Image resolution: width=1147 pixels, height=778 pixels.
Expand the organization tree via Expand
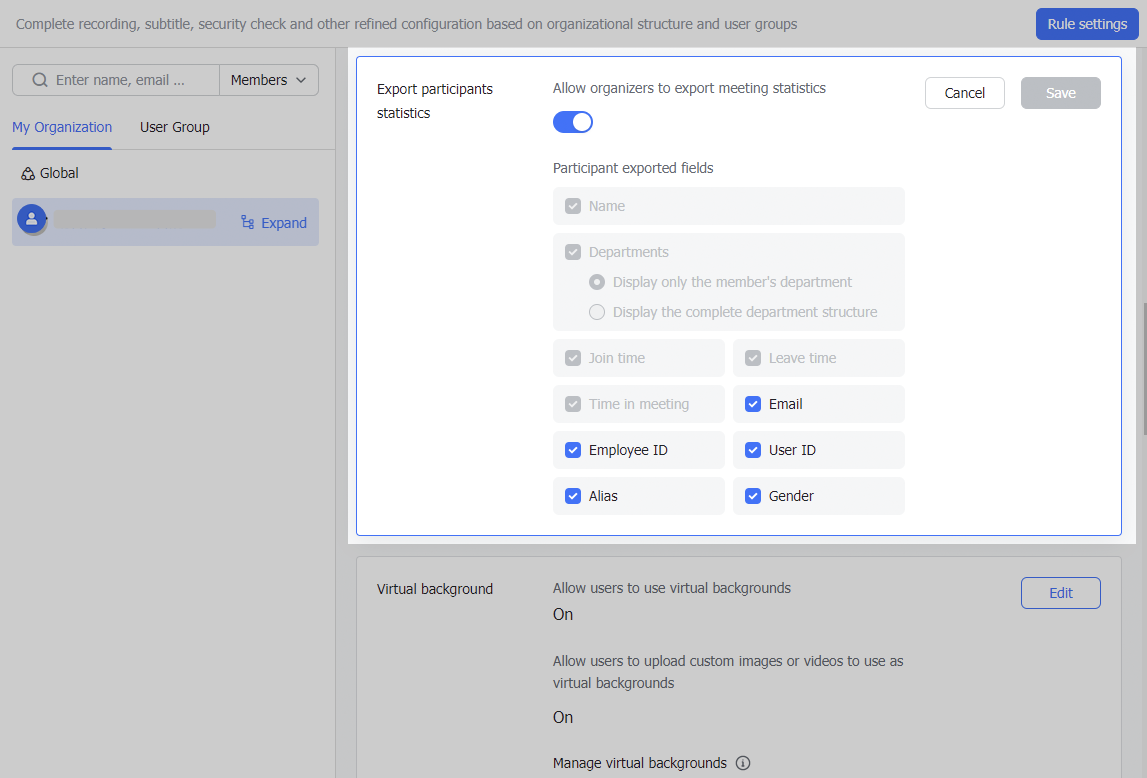(x=274, y=223)
